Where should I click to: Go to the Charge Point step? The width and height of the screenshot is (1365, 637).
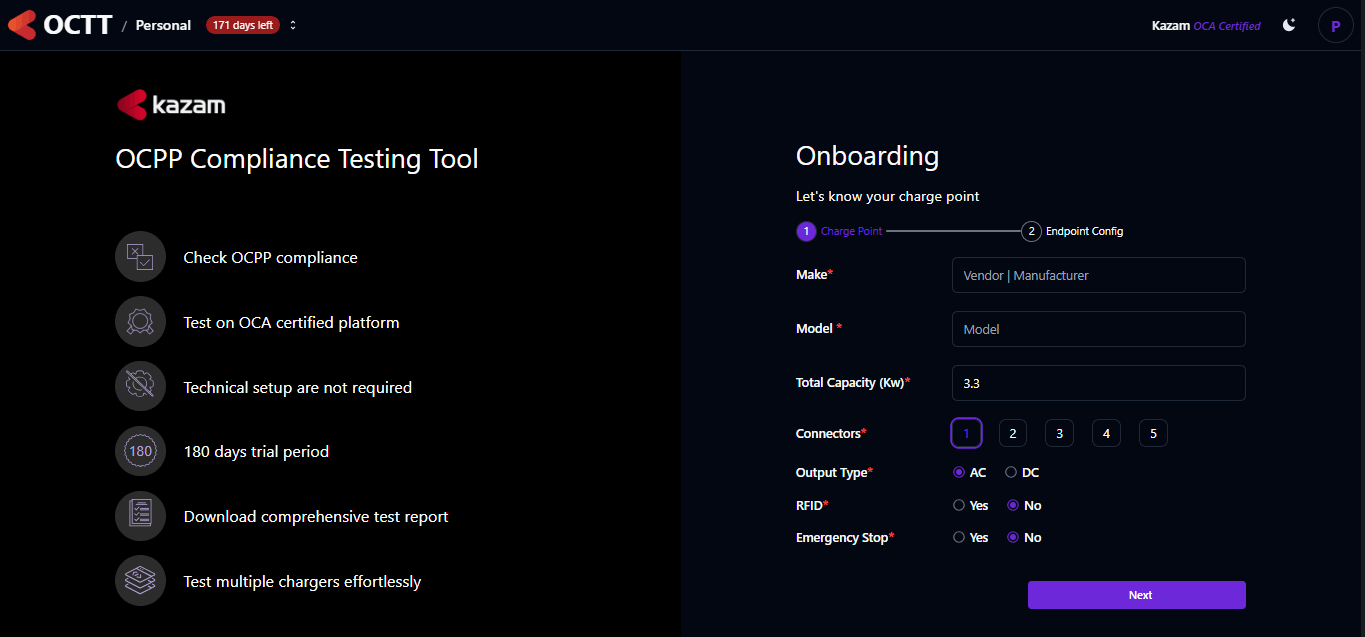tap(839, 231)
